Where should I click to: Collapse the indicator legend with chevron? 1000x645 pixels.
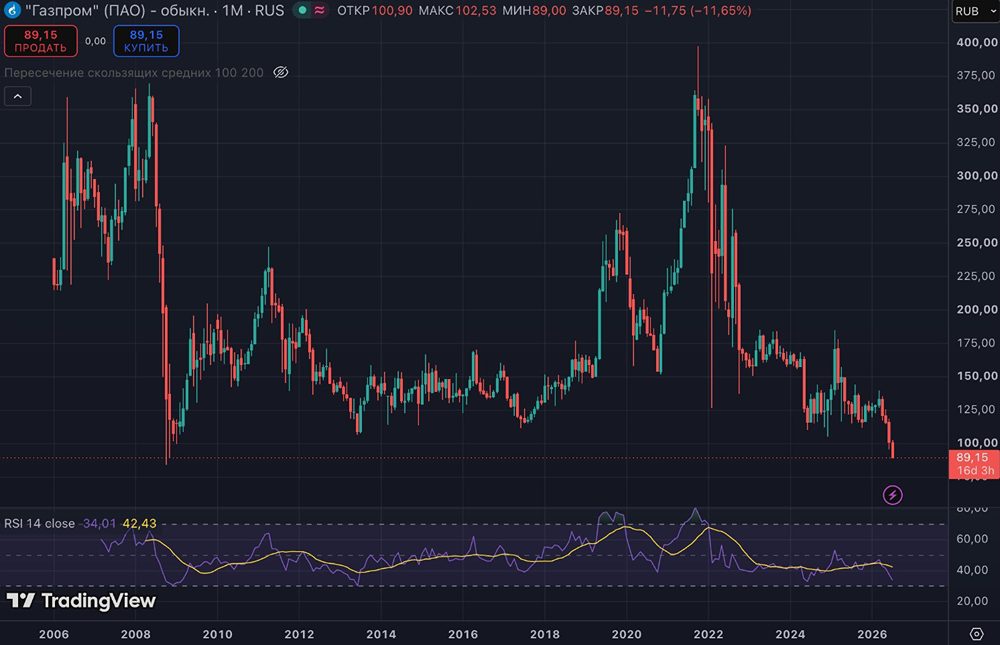(18, 96)
